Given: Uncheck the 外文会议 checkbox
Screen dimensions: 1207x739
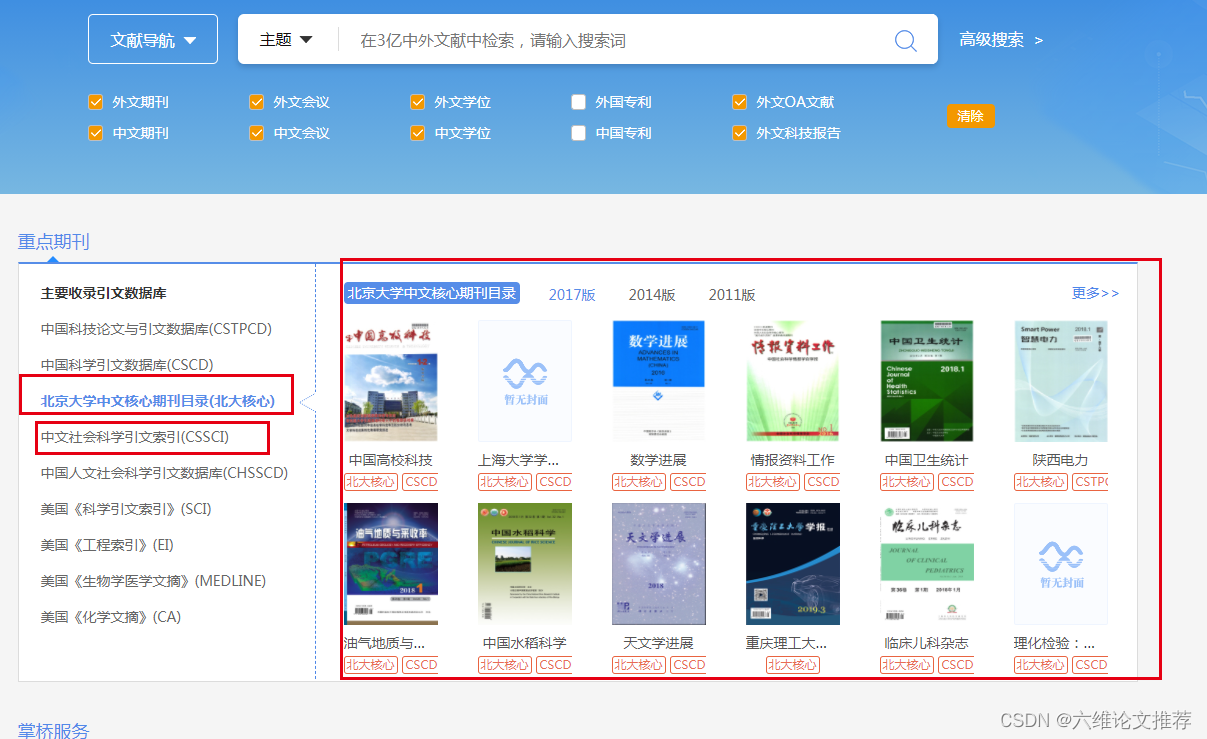Looking at the screenshot, I should pyautogui.click(x=257, y=102).
